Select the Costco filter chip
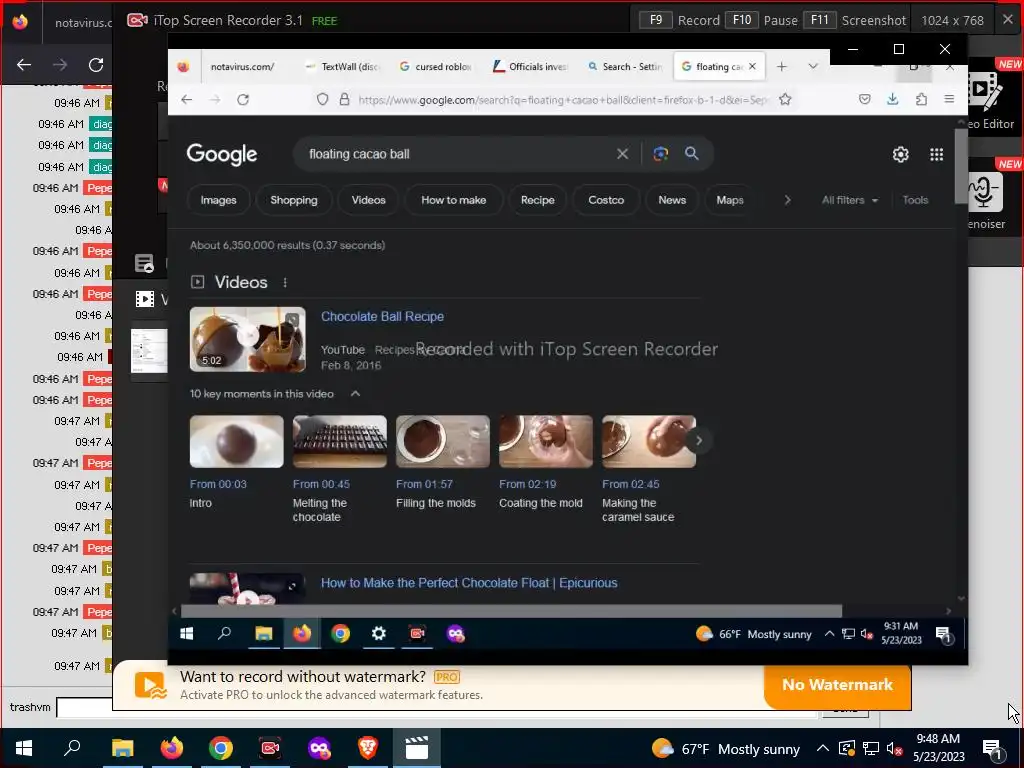The height and width of the screenshot is (768, 1024). coord(606,200)
